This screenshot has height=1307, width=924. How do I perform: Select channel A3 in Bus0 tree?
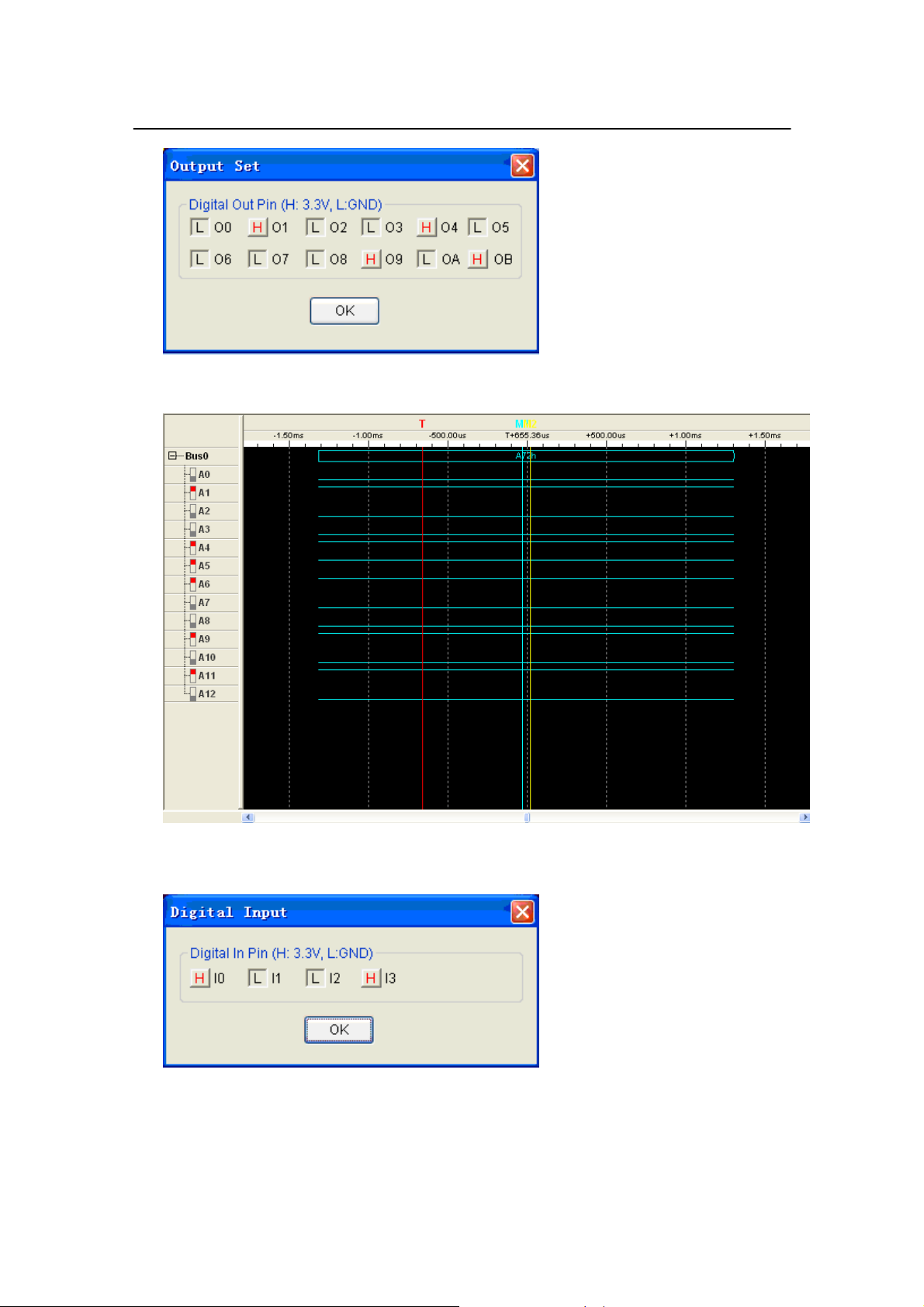click(203, 529)
